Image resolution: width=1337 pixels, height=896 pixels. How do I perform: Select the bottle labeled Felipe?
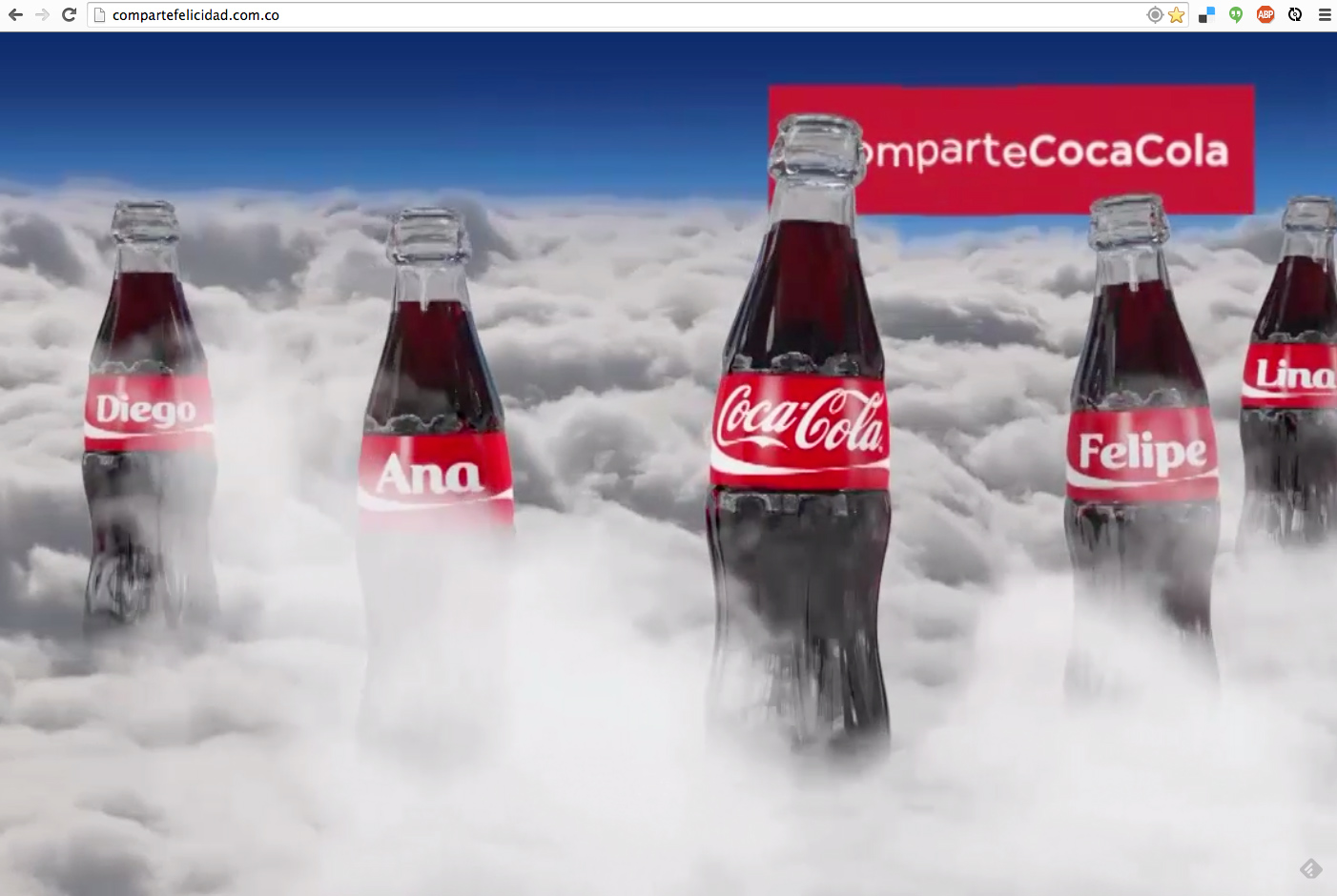click(1142, 453)
